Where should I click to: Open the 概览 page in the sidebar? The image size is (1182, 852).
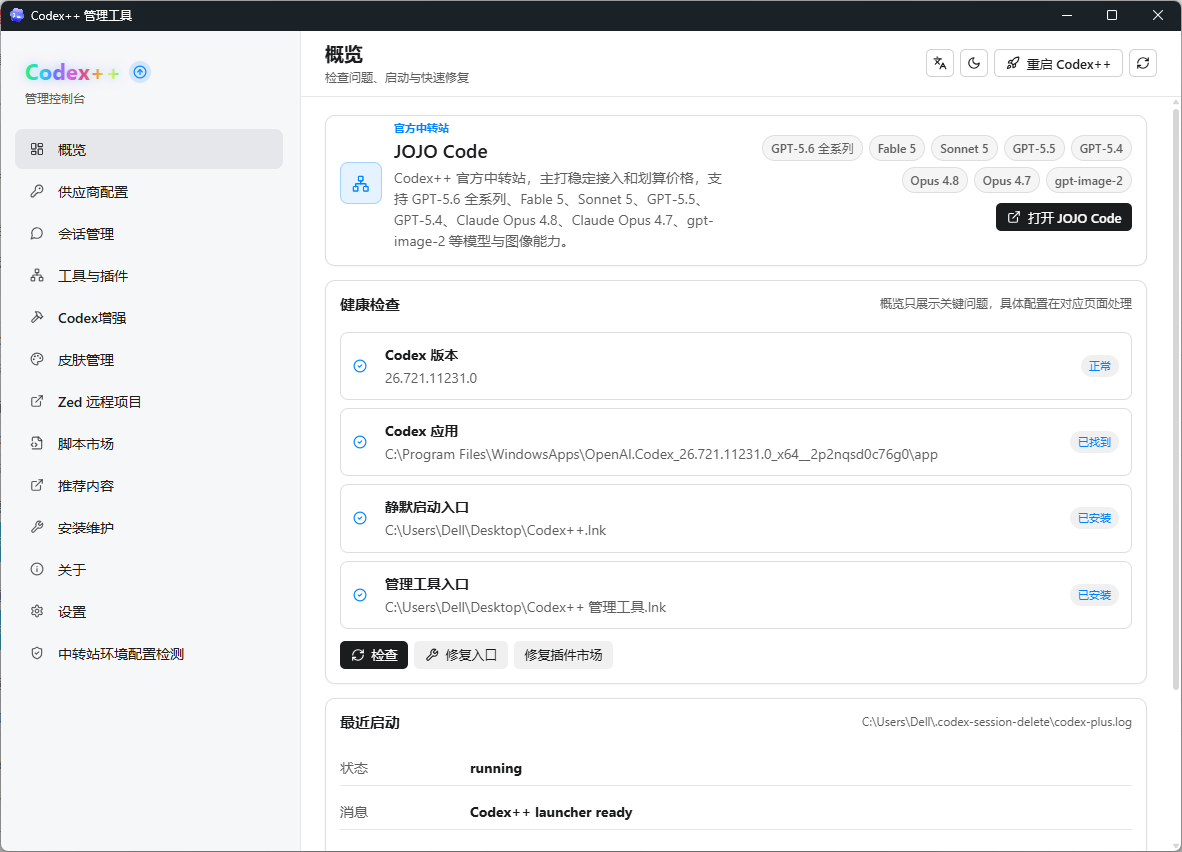tap(149, 149)
